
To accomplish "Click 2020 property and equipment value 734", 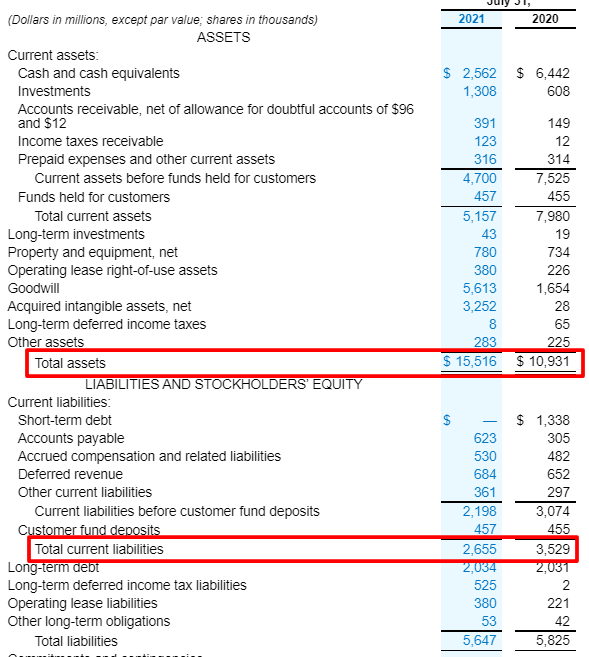I will tap(558, 253).
